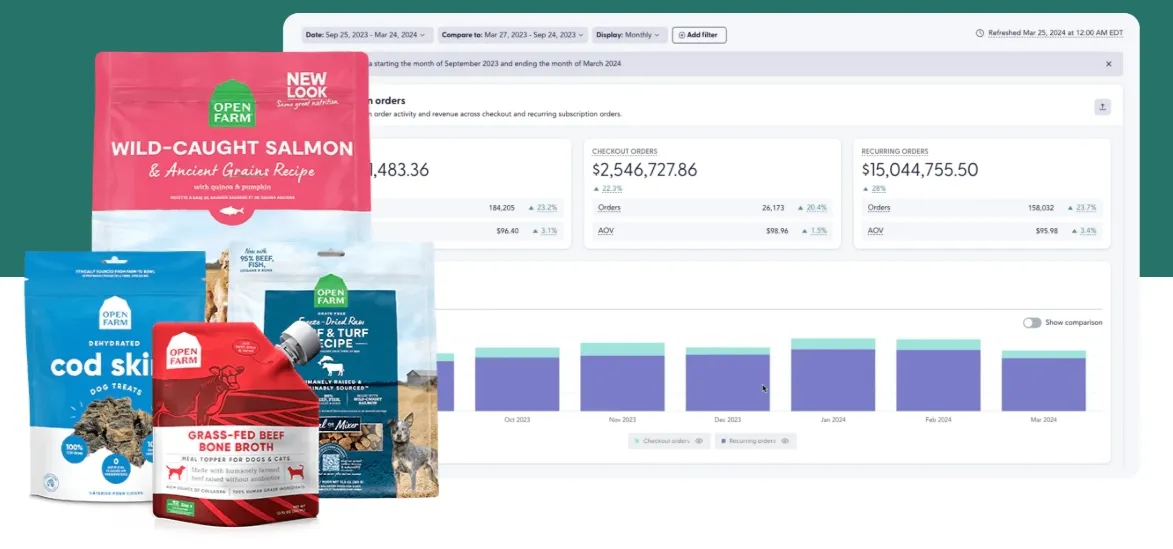Open the Date range dropdown

(366, 34)
